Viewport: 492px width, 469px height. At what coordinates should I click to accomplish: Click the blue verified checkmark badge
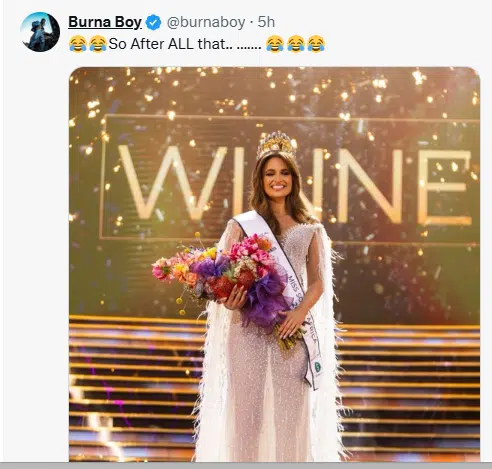click(154, 22)
